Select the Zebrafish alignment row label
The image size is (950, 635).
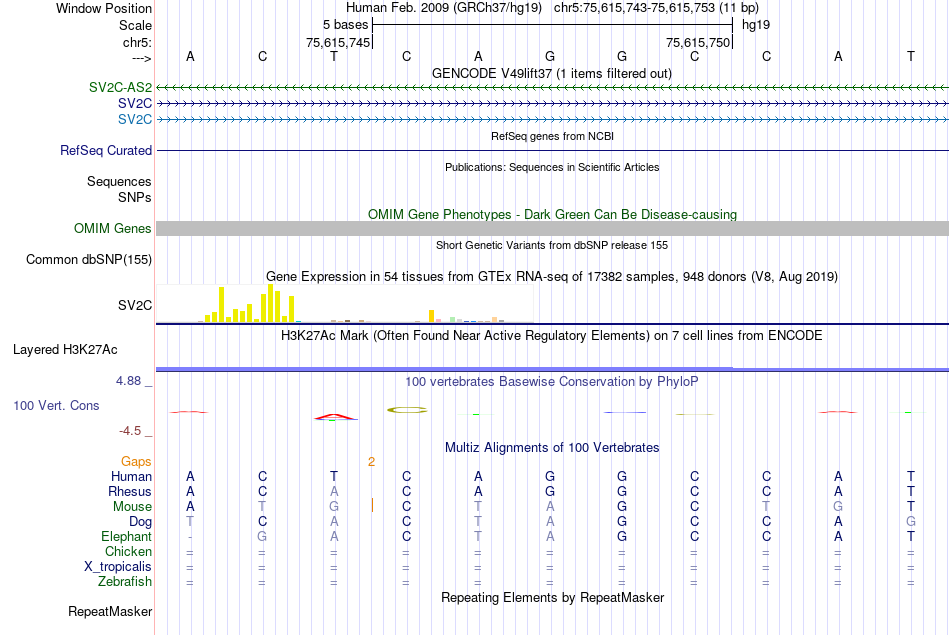click(x=125, y=582)
